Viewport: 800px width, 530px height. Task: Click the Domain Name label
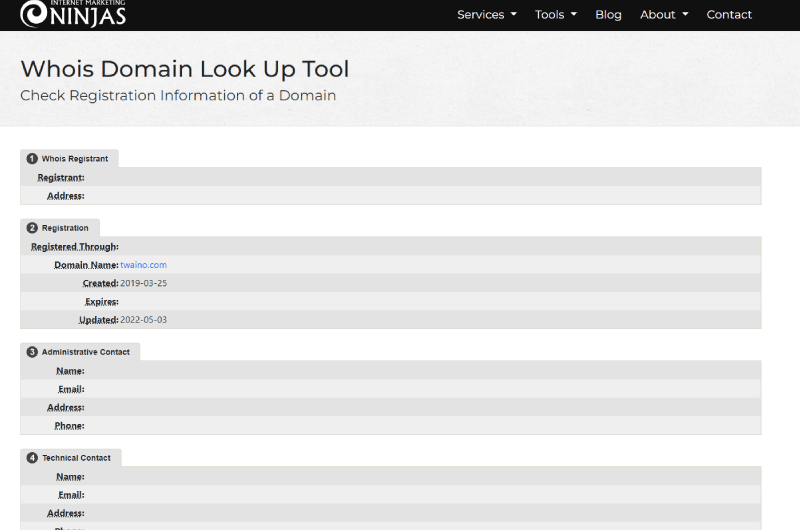tap(86, 265)
